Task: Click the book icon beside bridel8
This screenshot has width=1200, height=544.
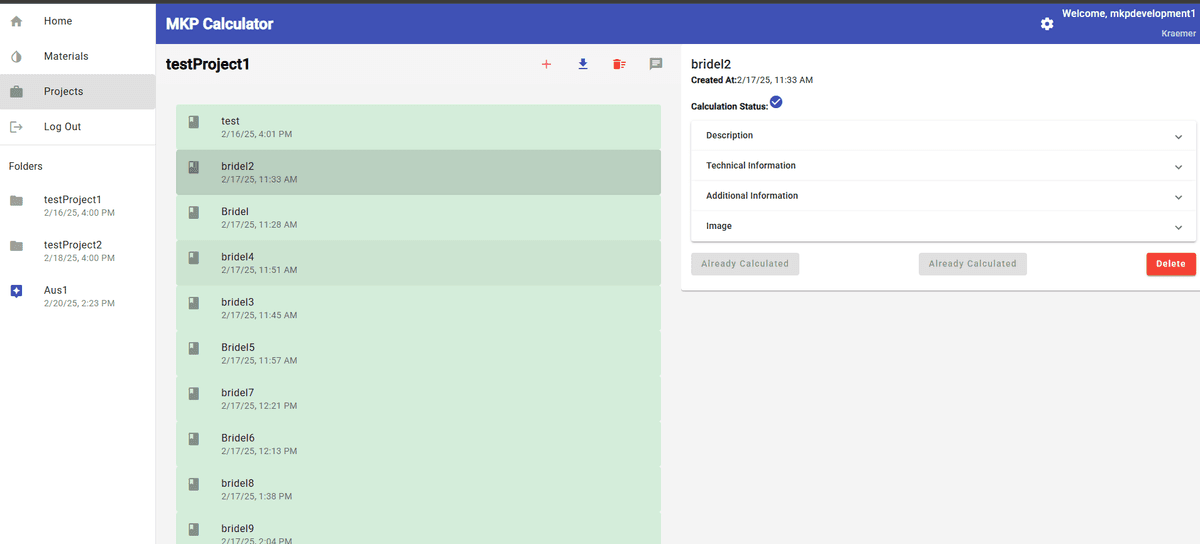Action: 194,484
